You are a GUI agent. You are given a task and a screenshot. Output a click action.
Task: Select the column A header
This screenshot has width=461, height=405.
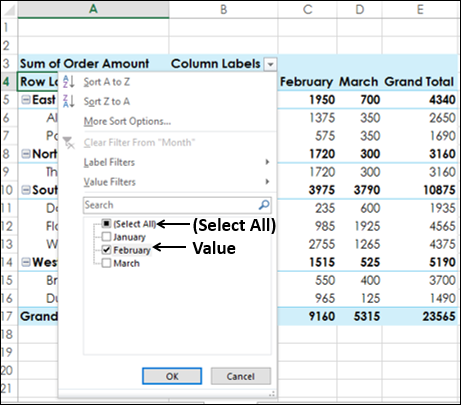tap(93, 9)
